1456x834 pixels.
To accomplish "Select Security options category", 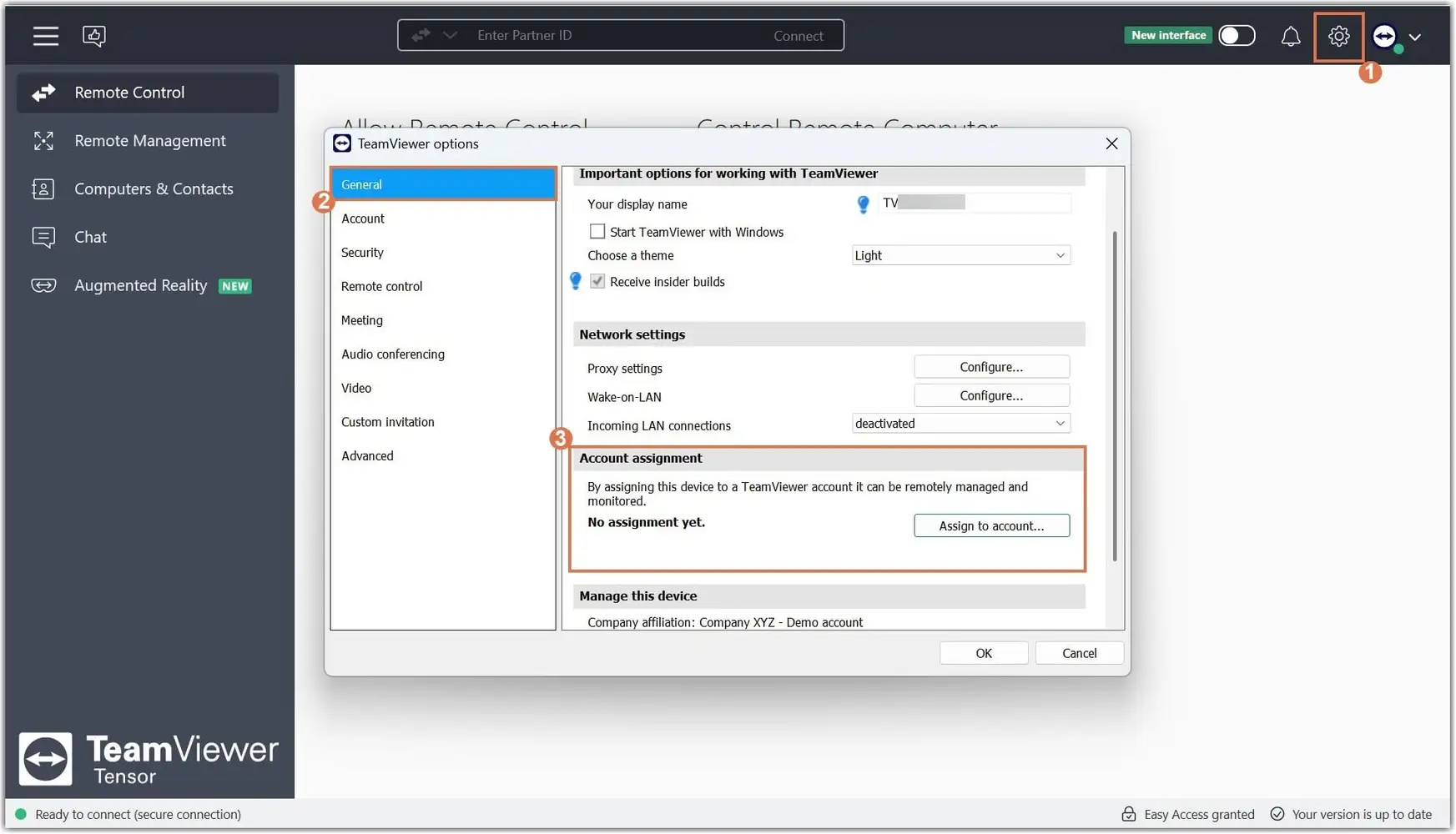I will [x=443, y=253].
